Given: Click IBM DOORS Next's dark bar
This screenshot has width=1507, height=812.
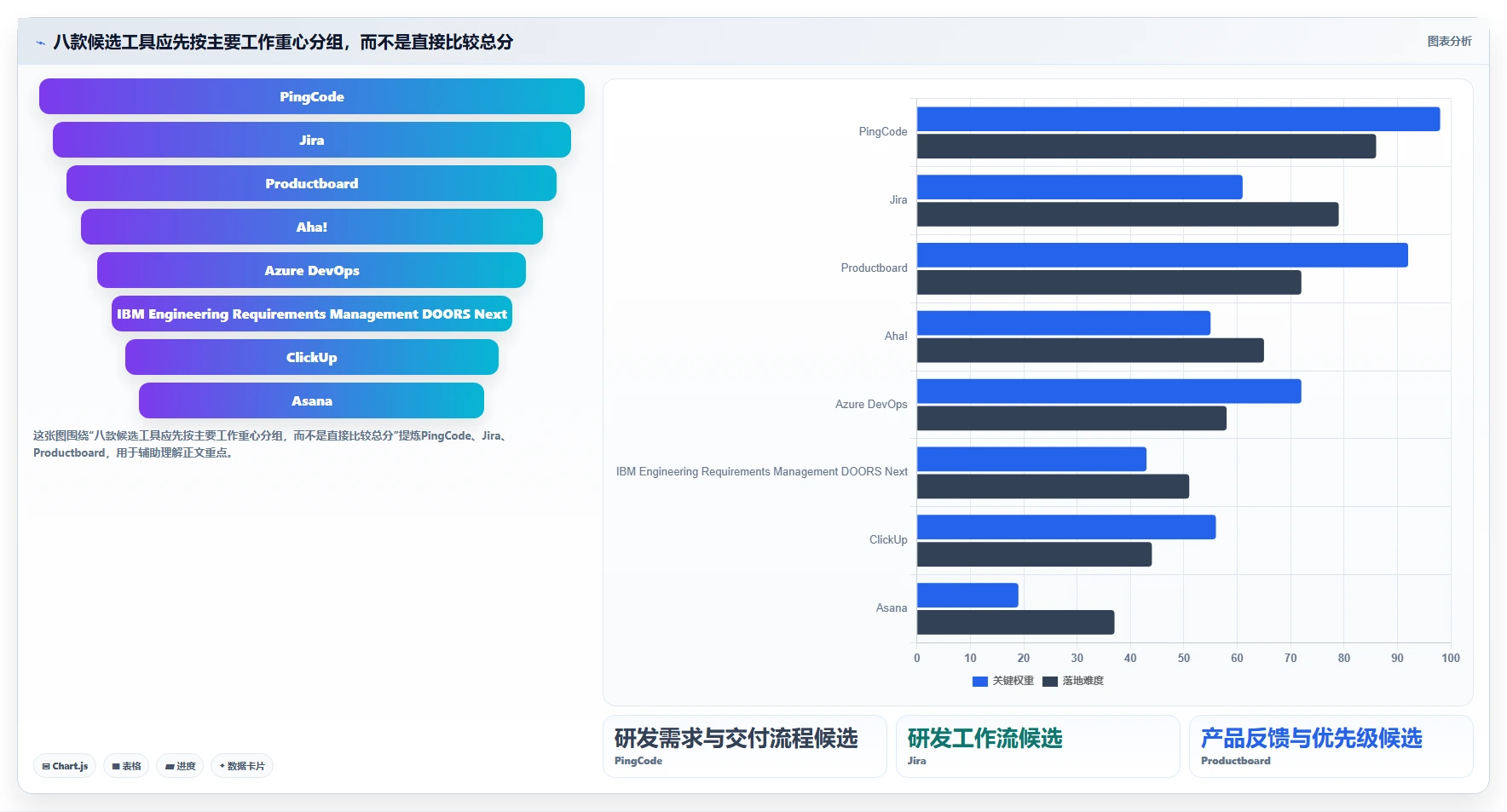Looking at the screenshot, I should point(1053,487).
